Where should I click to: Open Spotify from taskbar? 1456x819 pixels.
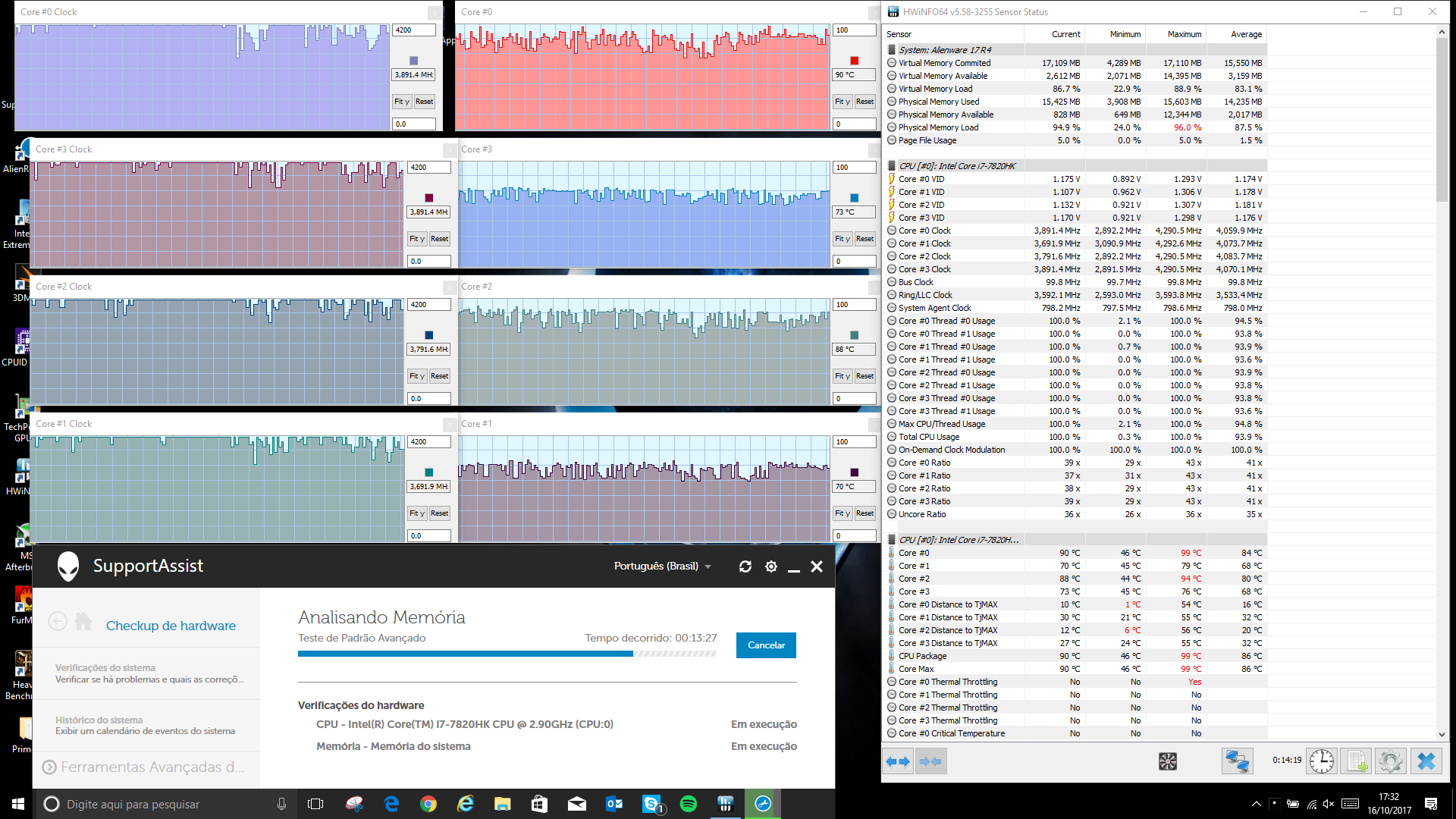tap(689, 804)
